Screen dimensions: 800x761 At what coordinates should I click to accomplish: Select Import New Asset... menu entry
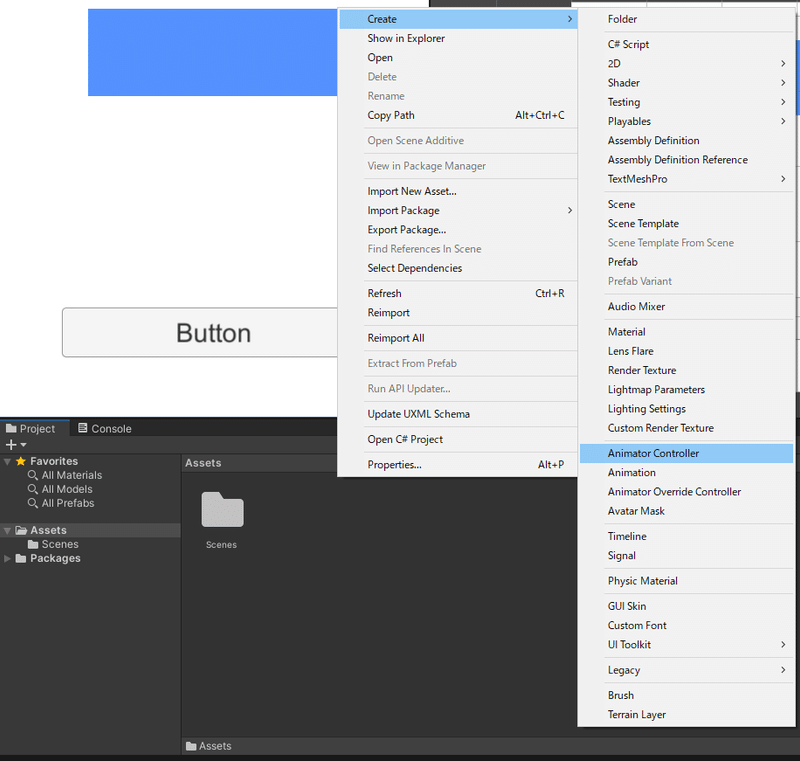coord(458,191)
